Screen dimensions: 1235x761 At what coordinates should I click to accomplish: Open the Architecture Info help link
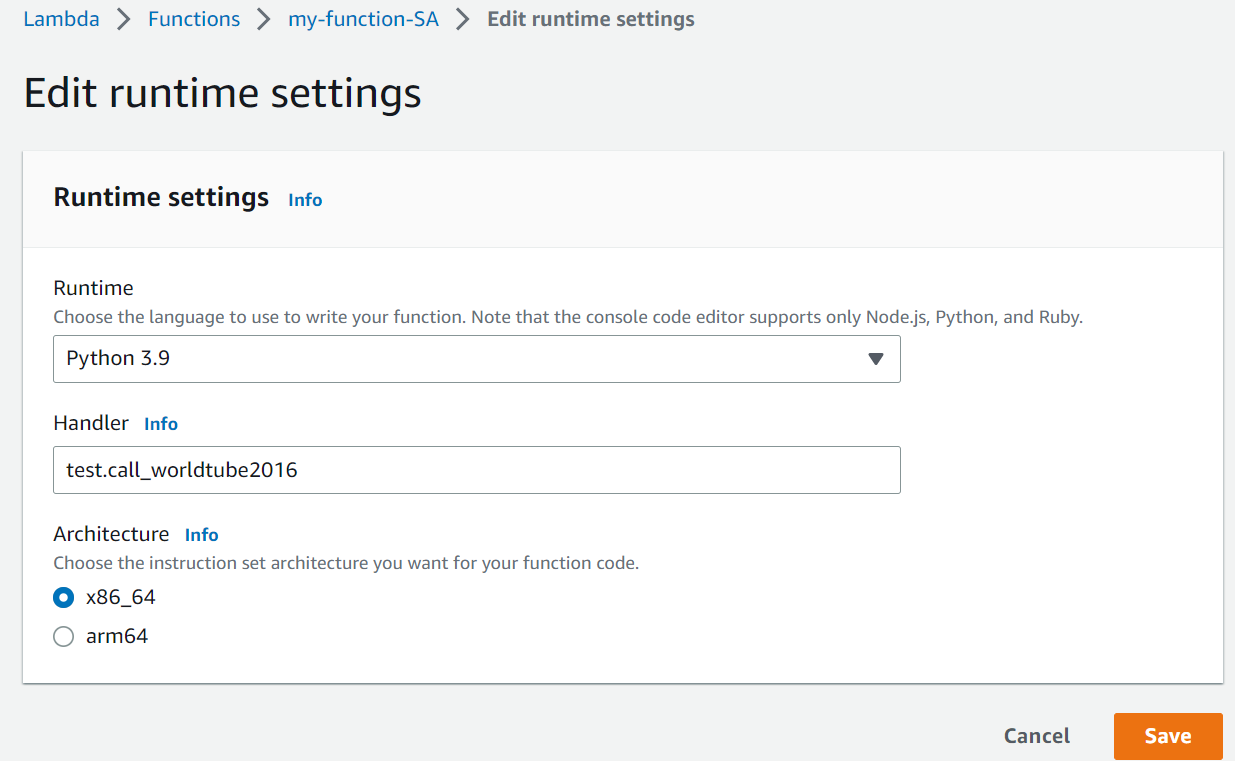click(x=201, y=534)
